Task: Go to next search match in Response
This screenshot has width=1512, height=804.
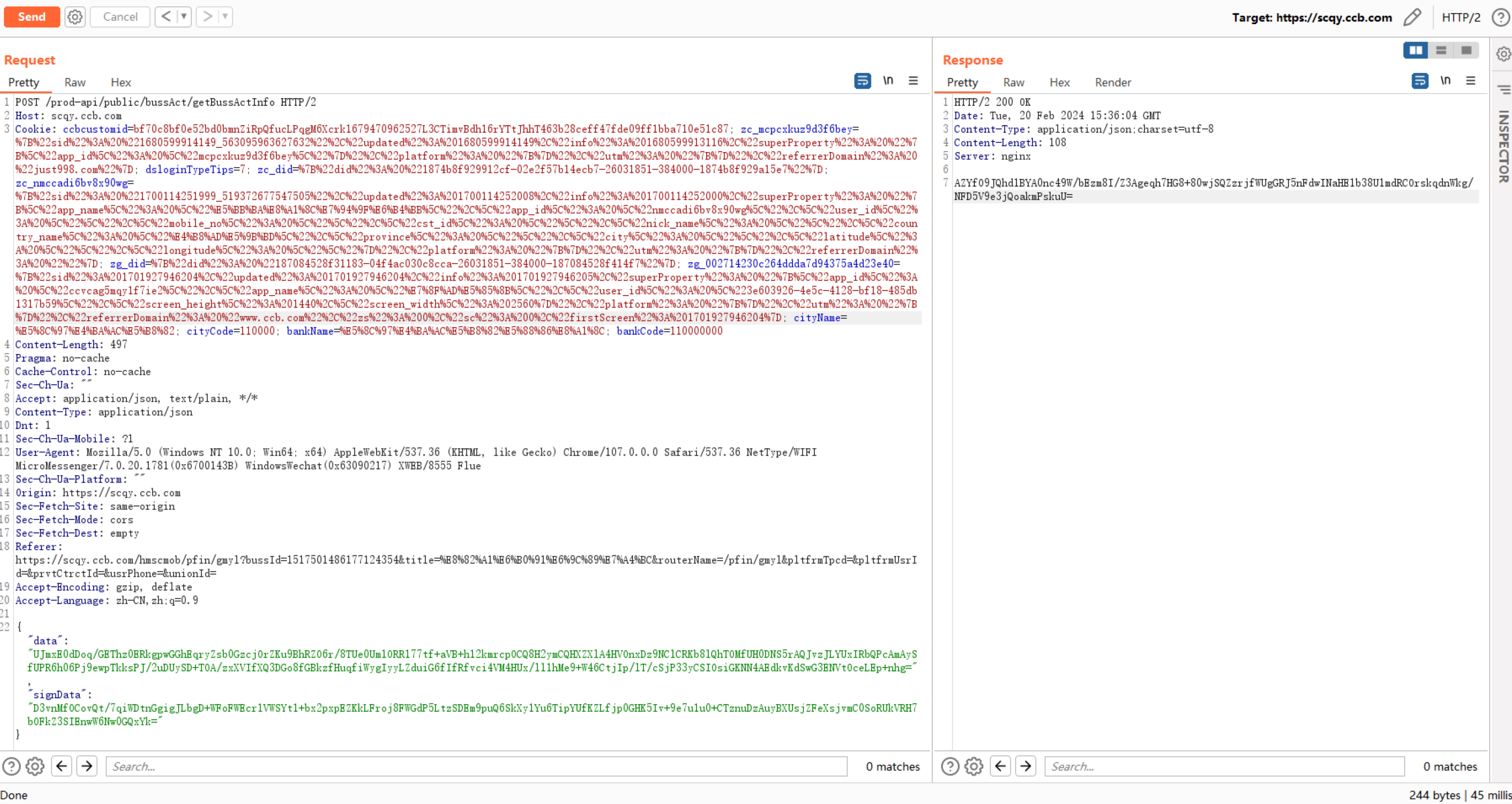Action: (1025, 766)
